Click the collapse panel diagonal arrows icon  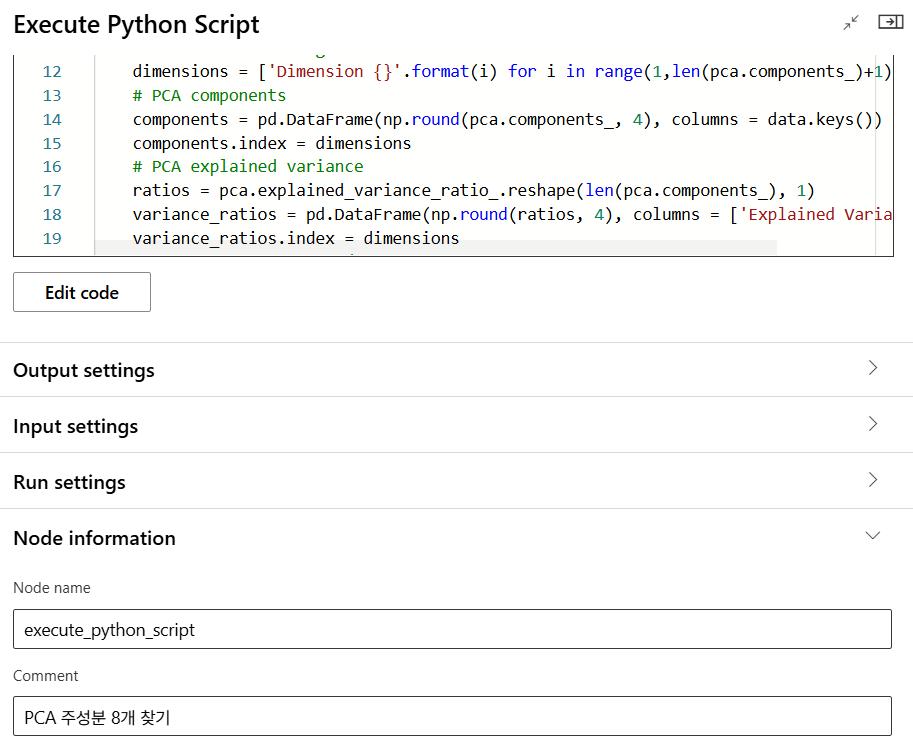(x=851, y=23)
